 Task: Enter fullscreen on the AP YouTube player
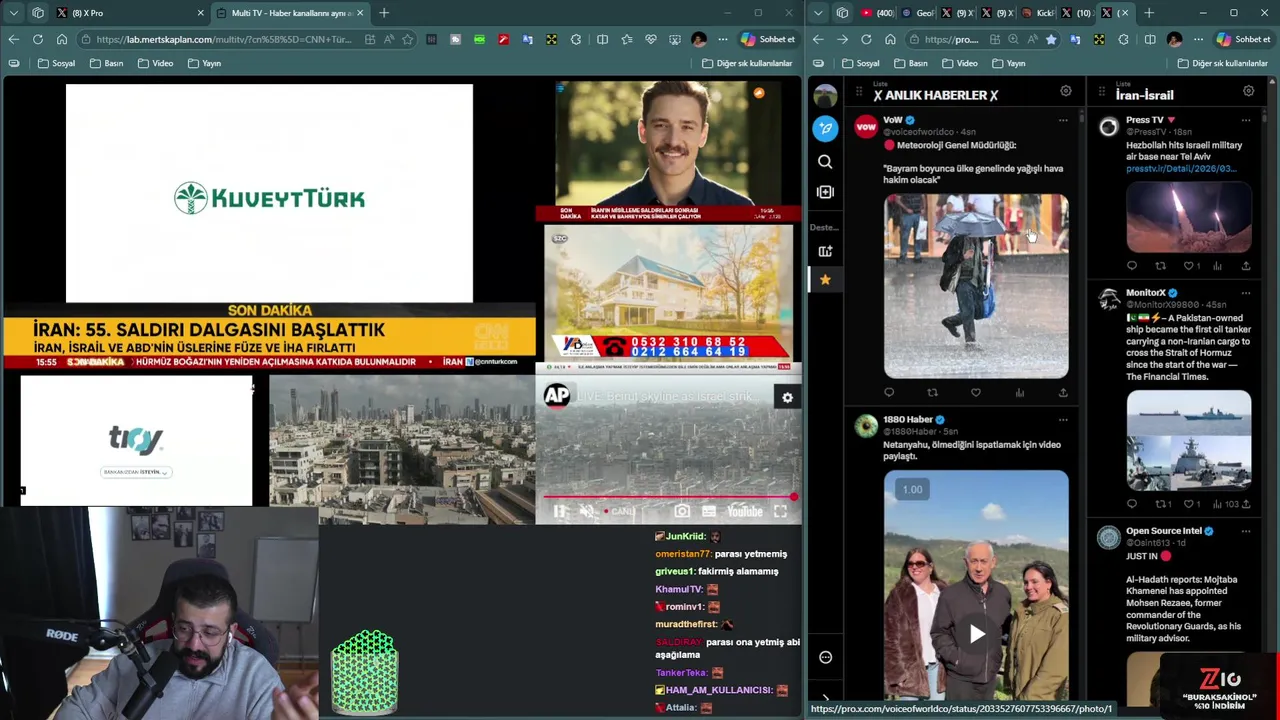tap(780, 512)
